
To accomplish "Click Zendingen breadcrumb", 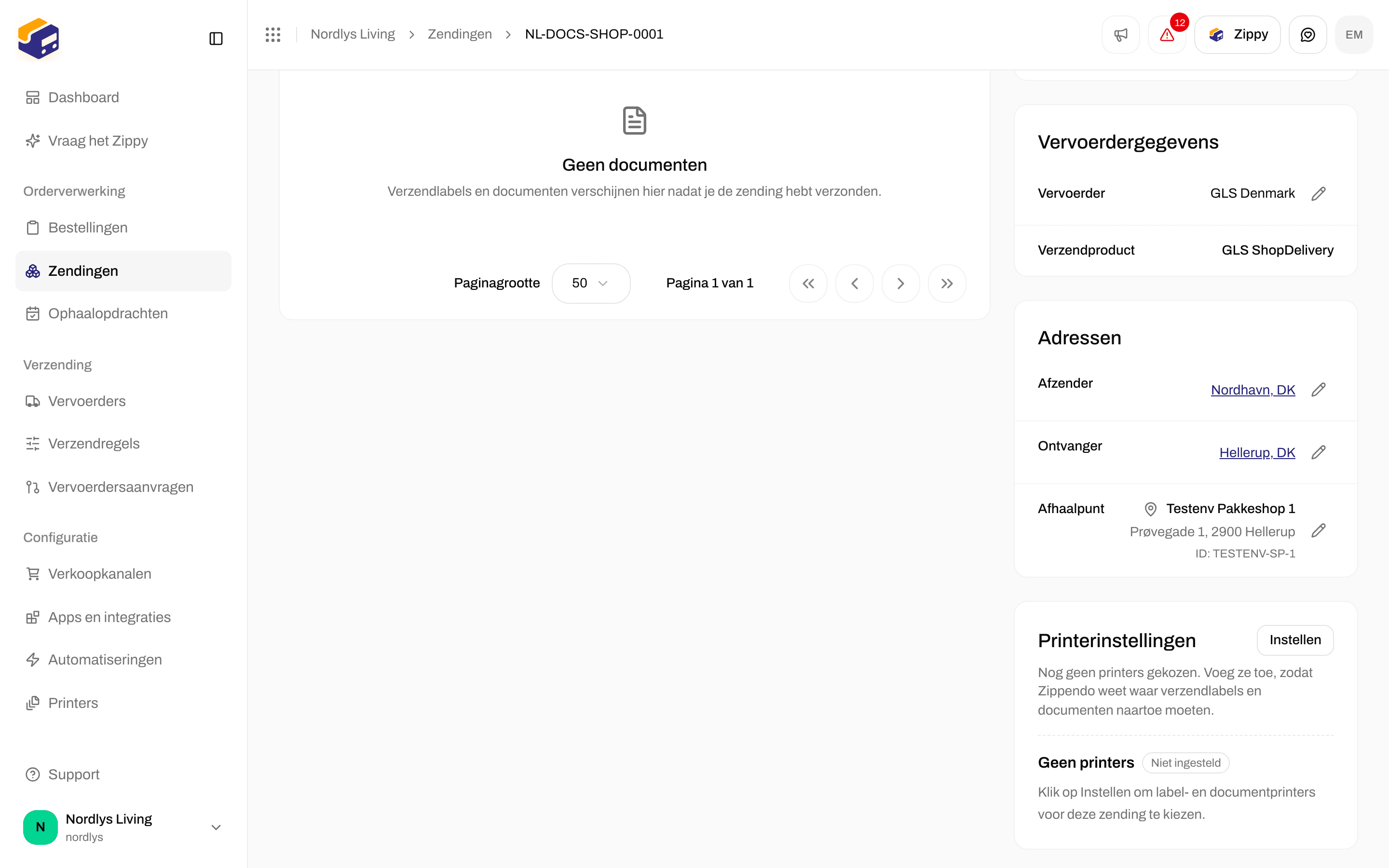I will click(x=460, y=34).
